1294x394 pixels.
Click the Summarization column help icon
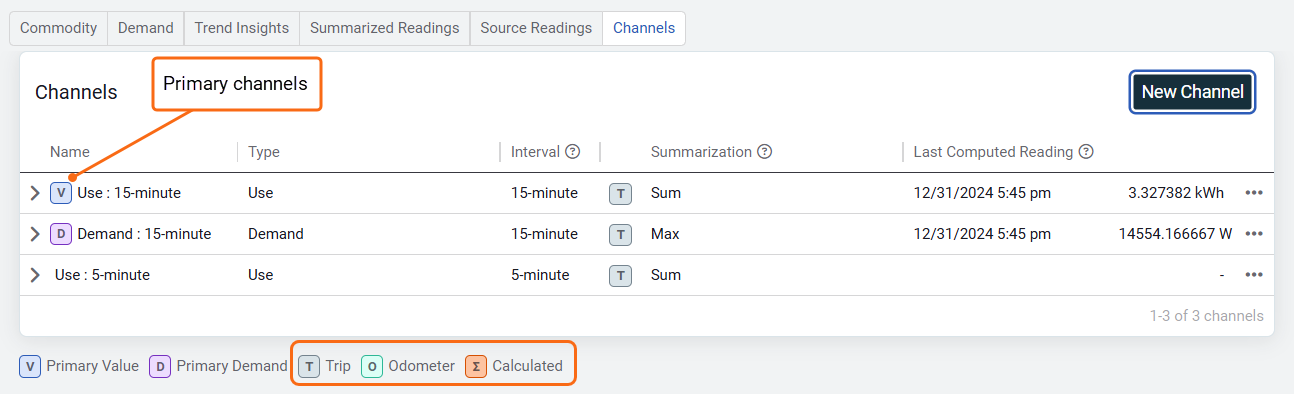764,152
